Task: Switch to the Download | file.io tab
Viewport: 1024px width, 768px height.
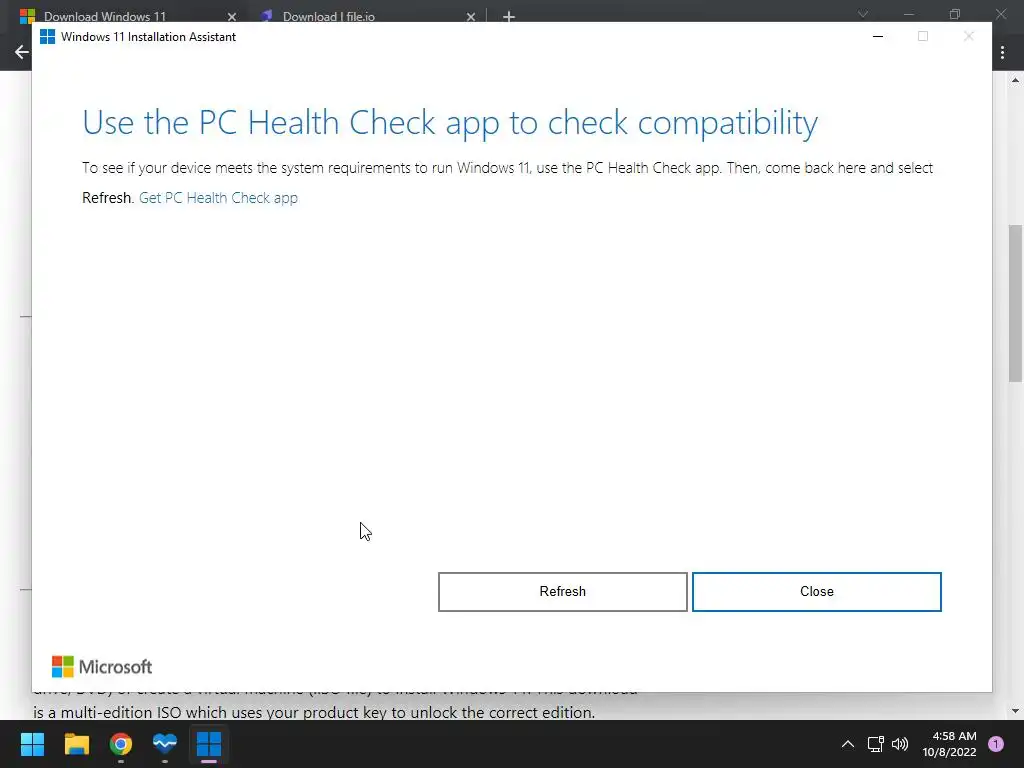Action: (x=328, y=16)
